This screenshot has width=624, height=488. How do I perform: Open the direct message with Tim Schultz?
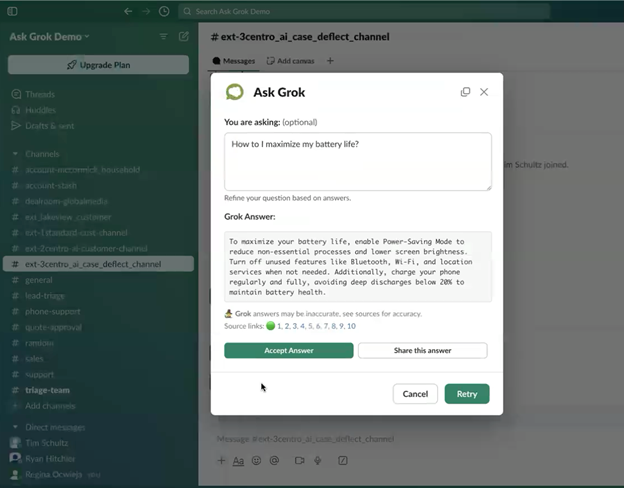pos(47,443)
